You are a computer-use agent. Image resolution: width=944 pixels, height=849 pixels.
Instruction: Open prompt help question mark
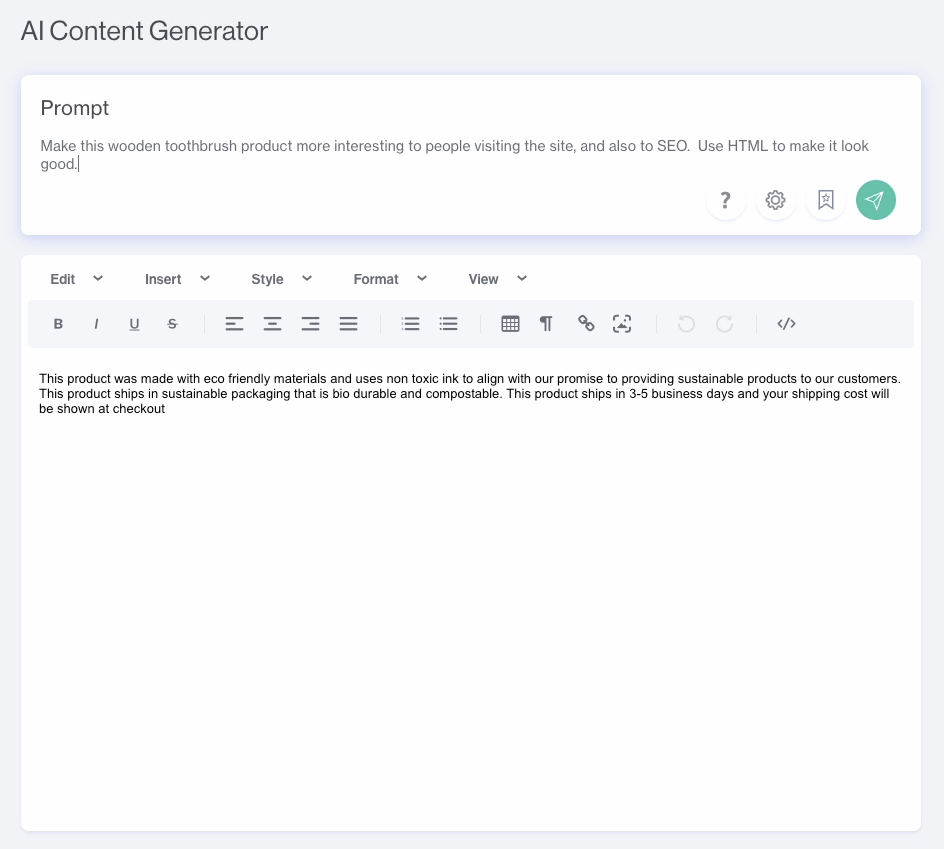pos(725,200)
